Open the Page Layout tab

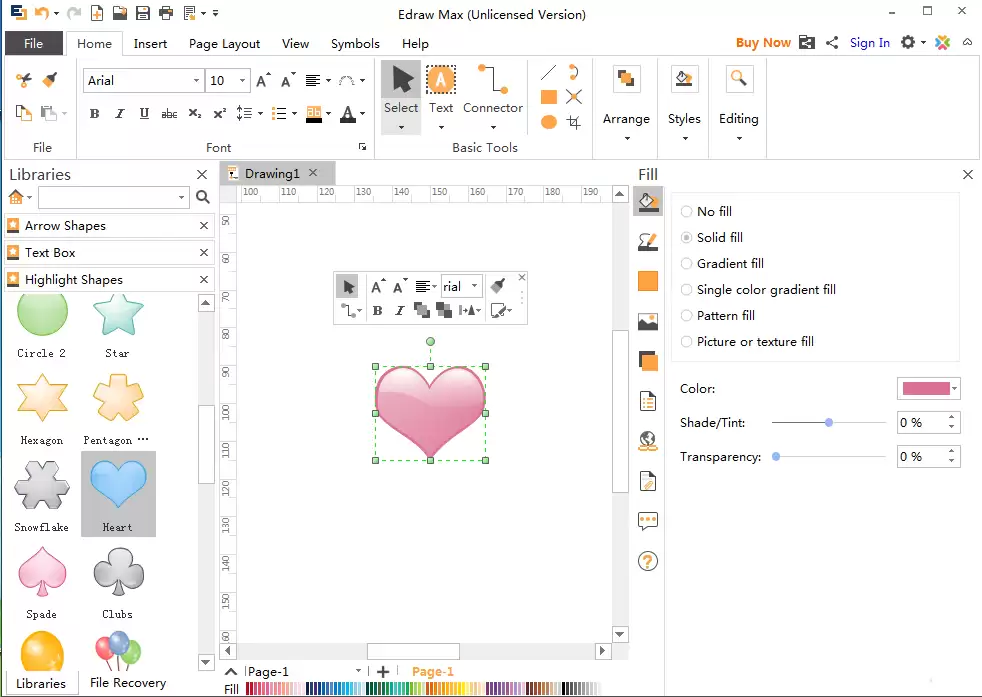[x=224, y=44]
